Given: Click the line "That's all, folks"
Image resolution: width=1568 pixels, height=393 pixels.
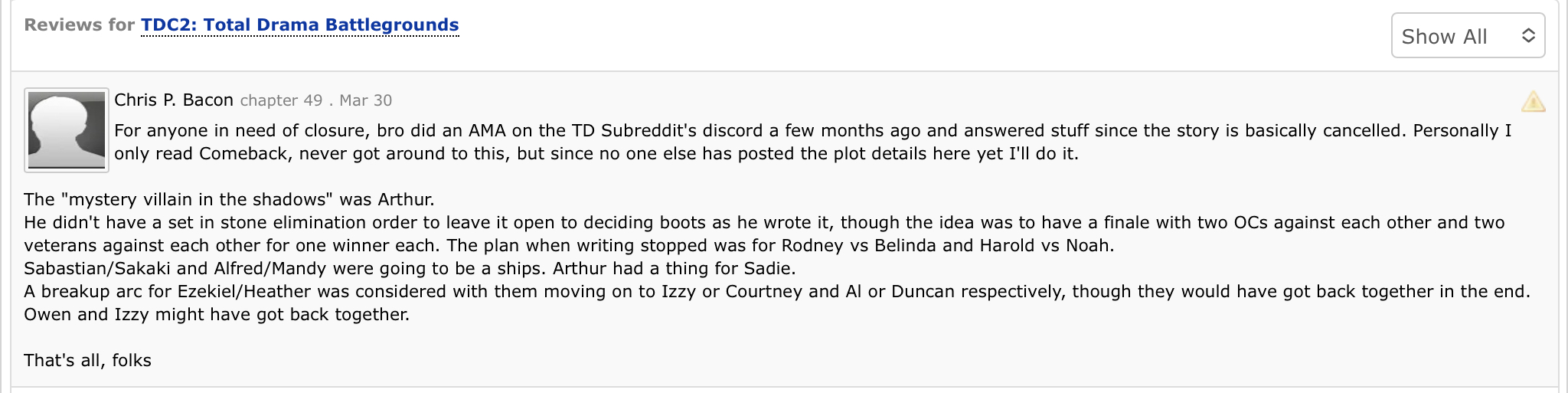Looking at the screenshot, I should point(88,361).
